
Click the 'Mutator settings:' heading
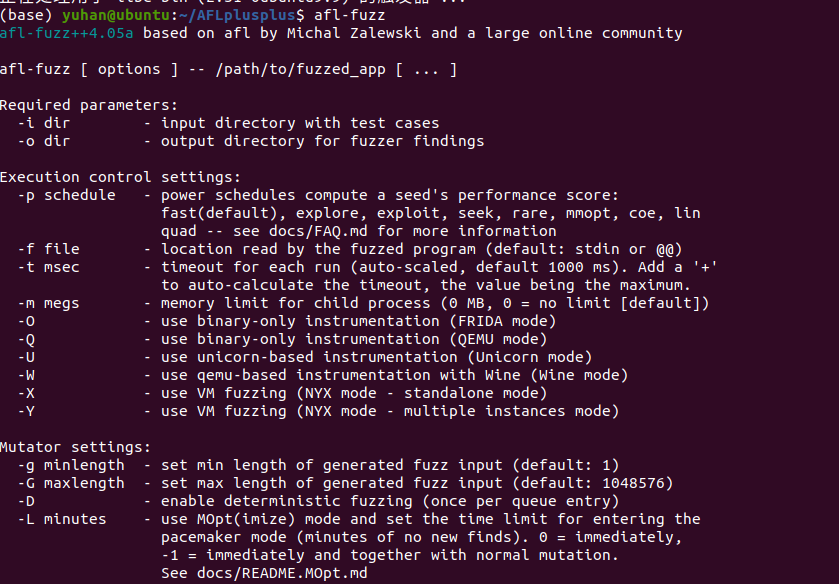[75, 447]
